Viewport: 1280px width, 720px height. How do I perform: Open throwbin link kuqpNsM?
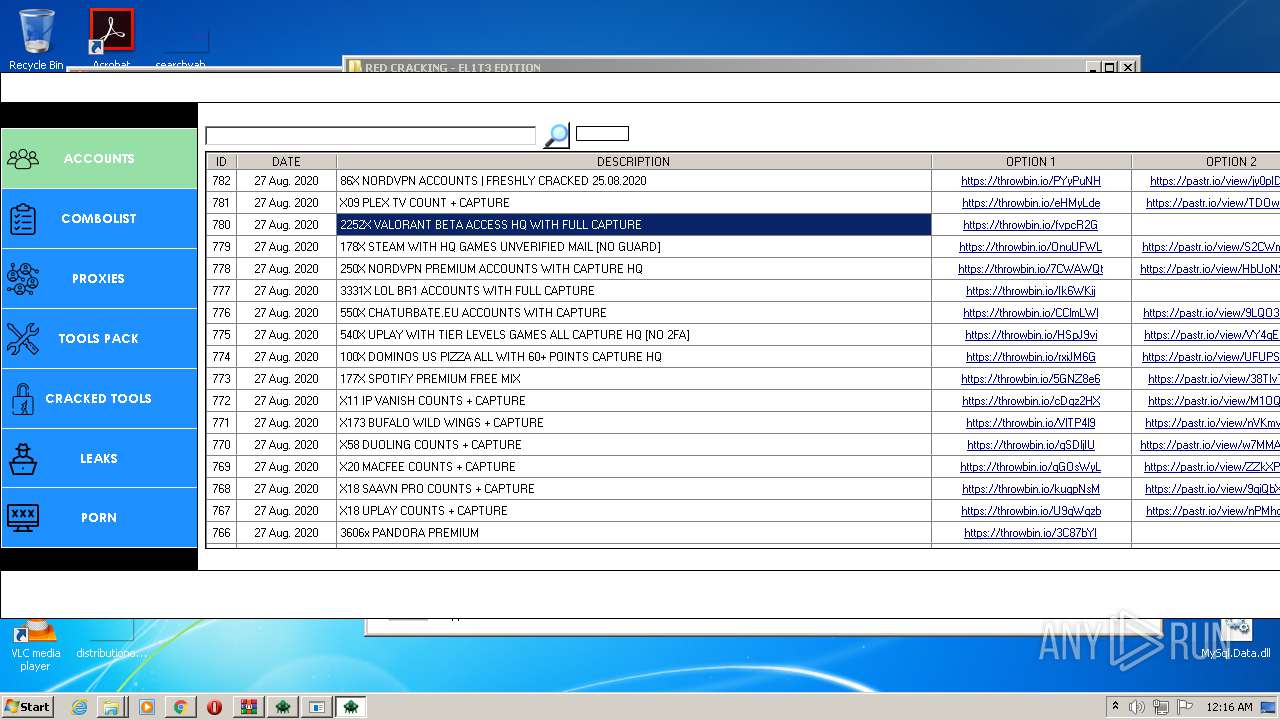[x=1031, y=489]
